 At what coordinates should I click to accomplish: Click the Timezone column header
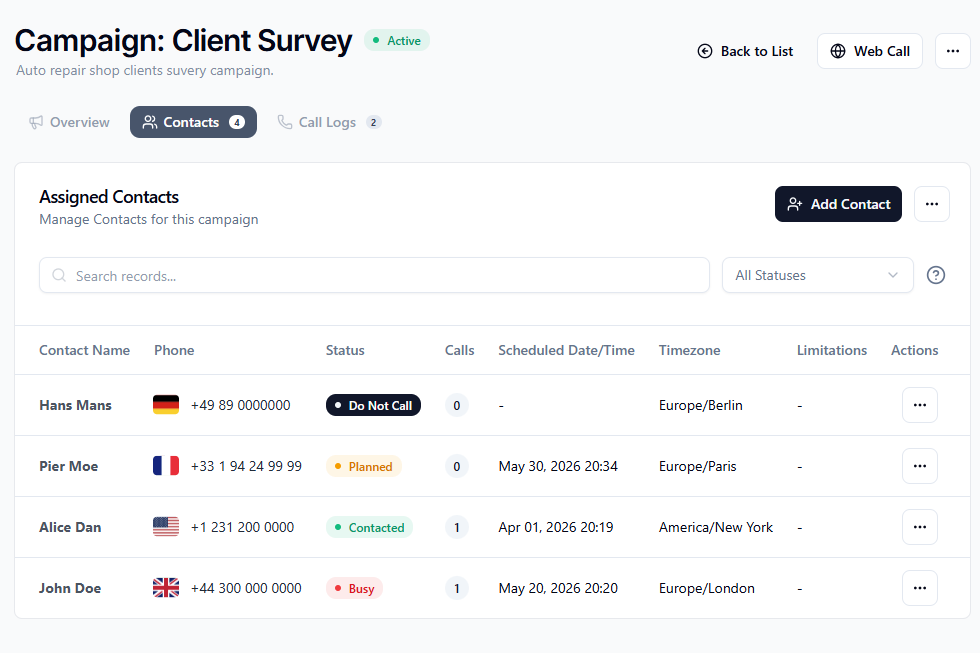(x=689, y=351)
